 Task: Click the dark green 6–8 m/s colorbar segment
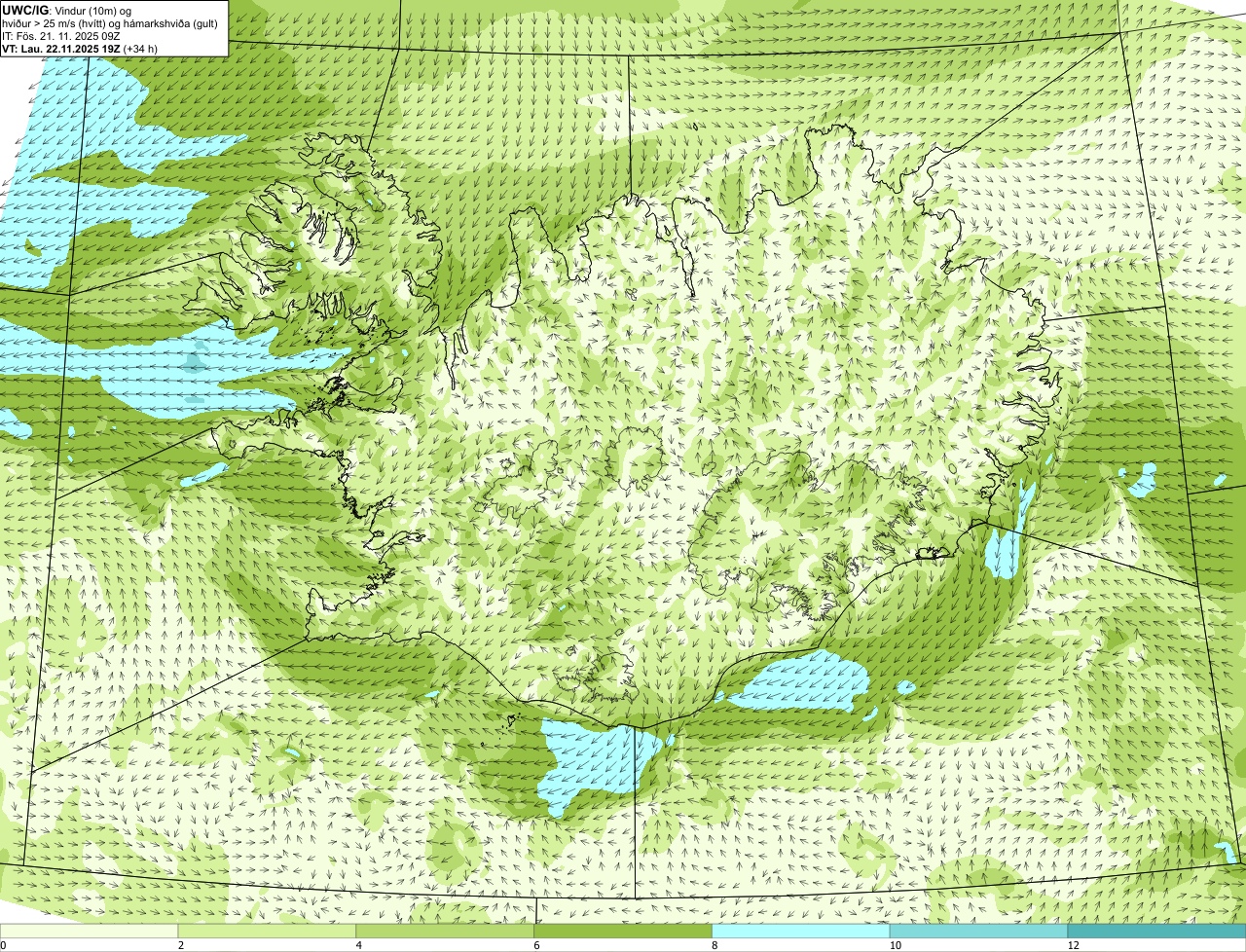[623, 932]
